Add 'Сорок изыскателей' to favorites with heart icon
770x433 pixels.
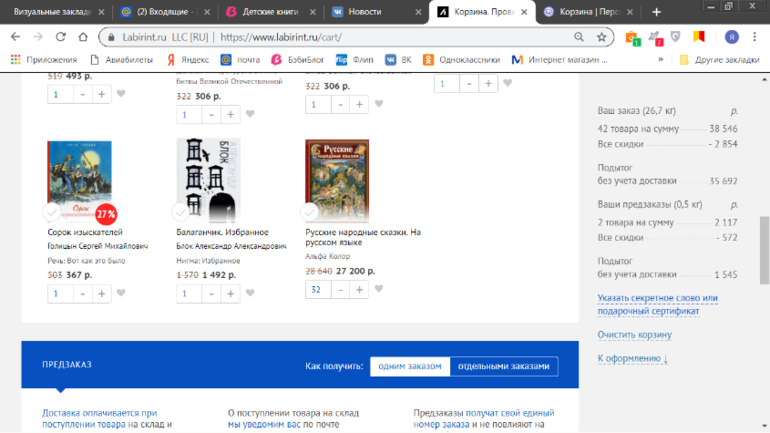[121, 293]
